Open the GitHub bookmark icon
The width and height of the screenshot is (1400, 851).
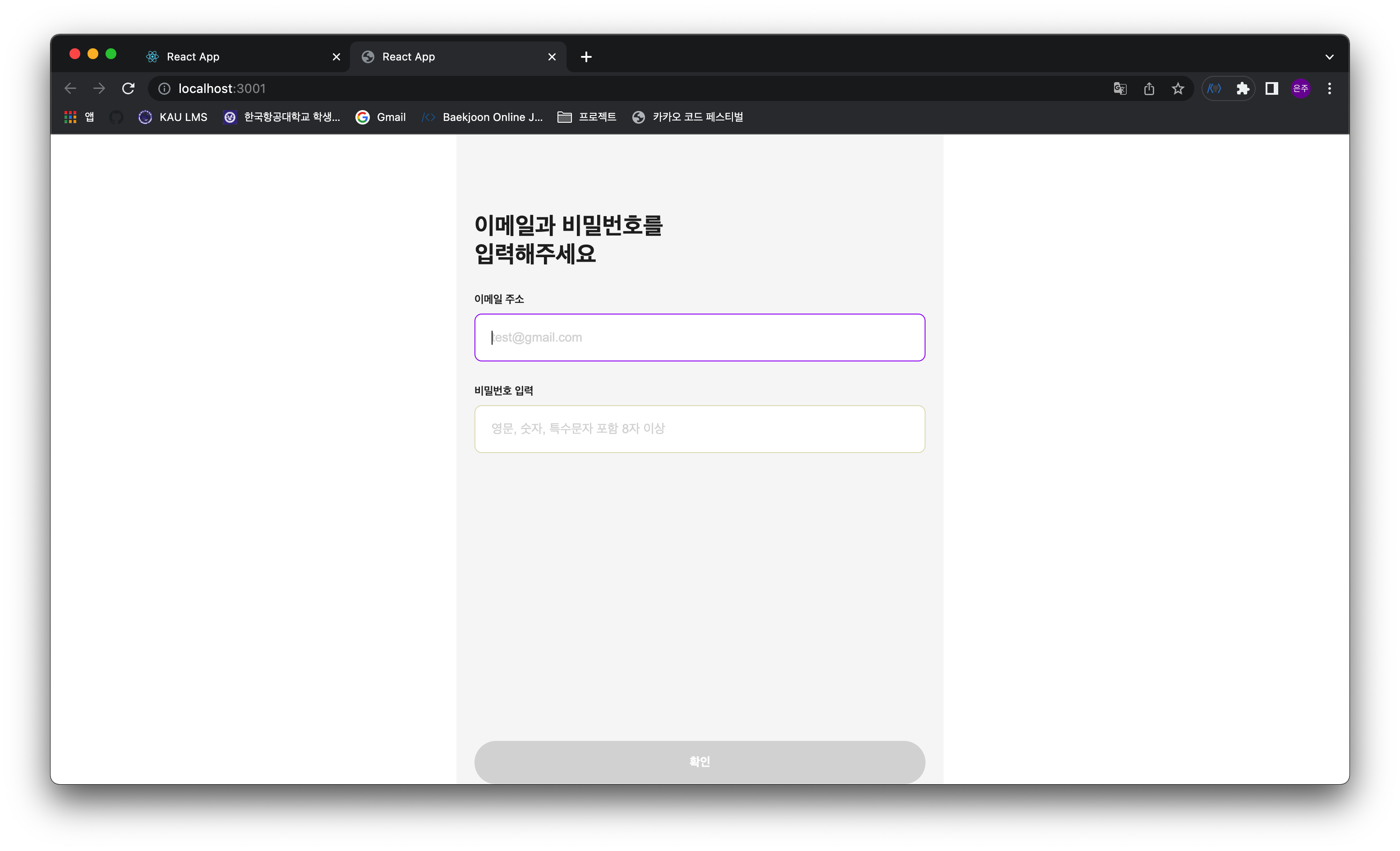pos(116,117)
